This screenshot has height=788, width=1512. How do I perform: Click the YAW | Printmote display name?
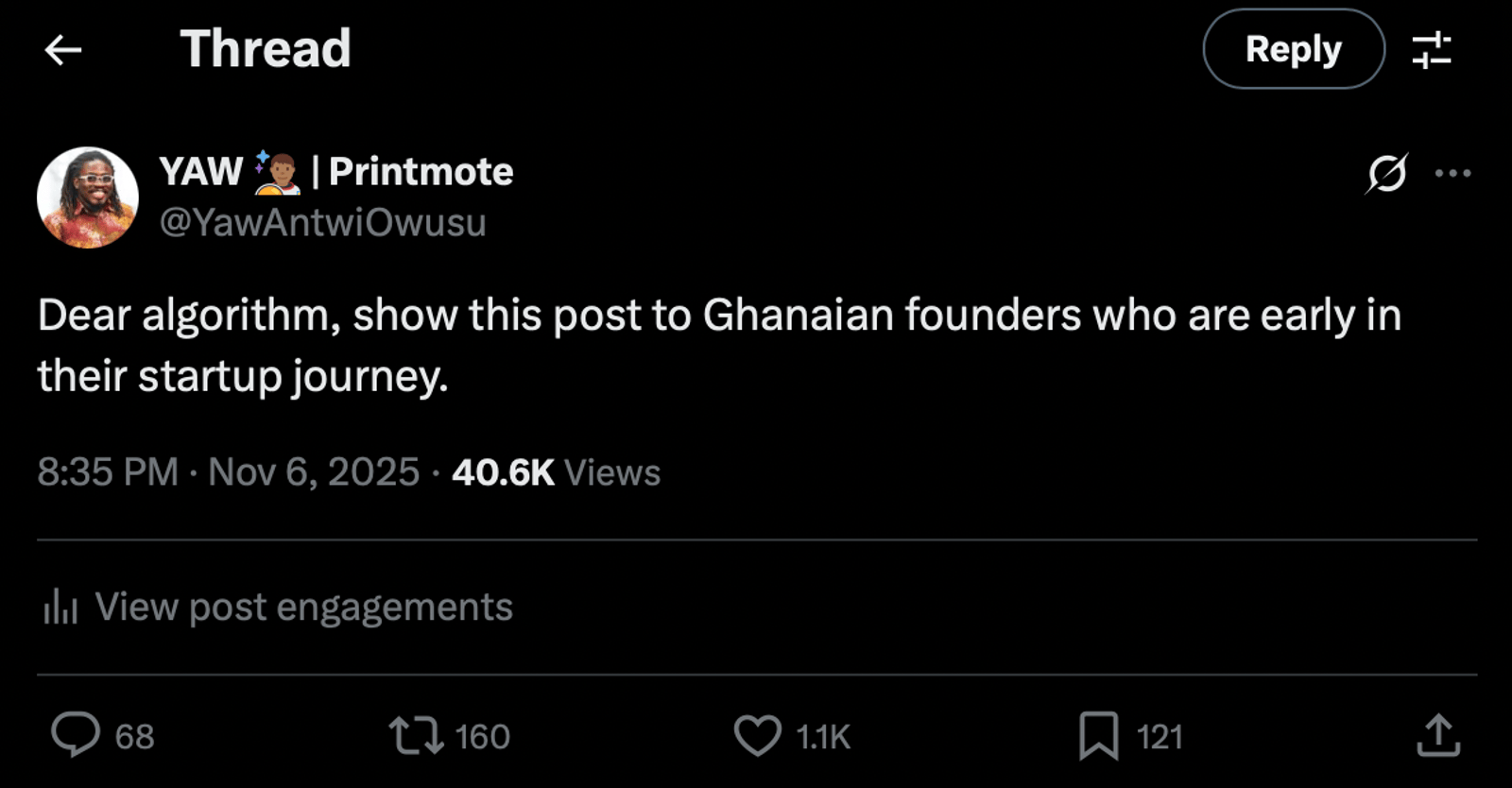(335, 172)
